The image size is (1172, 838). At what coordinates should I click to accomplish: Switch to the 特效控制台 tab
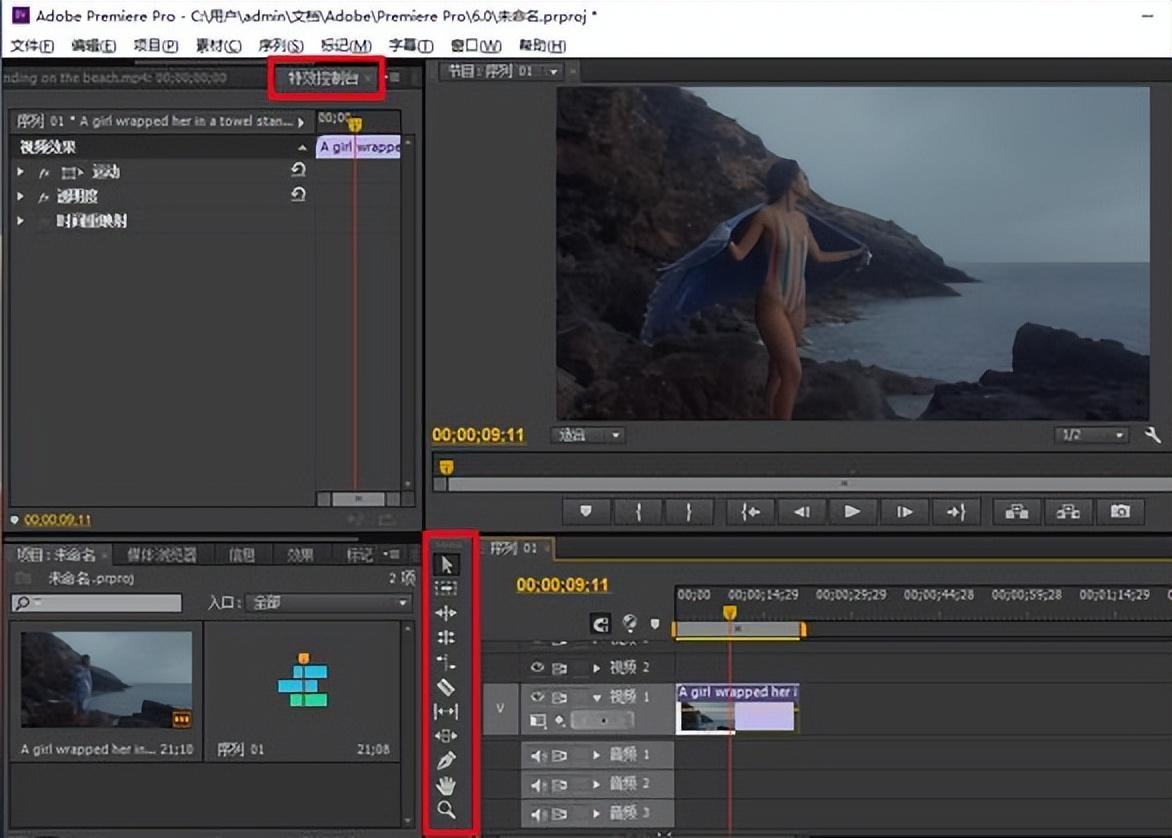pyautogui.click(x=321, y=78)
